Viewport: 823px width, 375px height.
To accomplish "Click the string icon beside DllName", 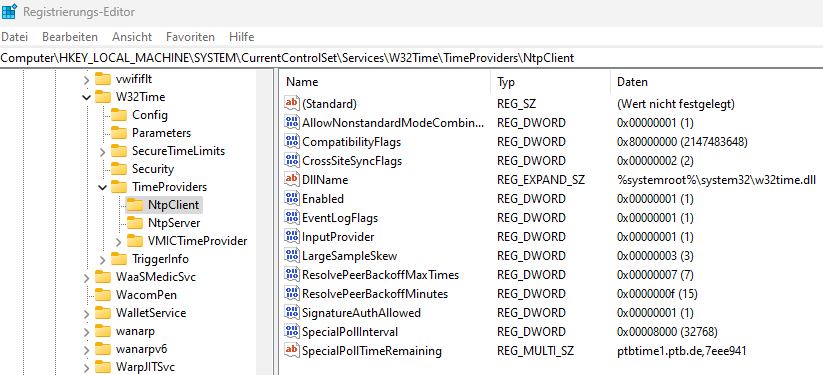I will pyautogui.click(x=291, y=180).
